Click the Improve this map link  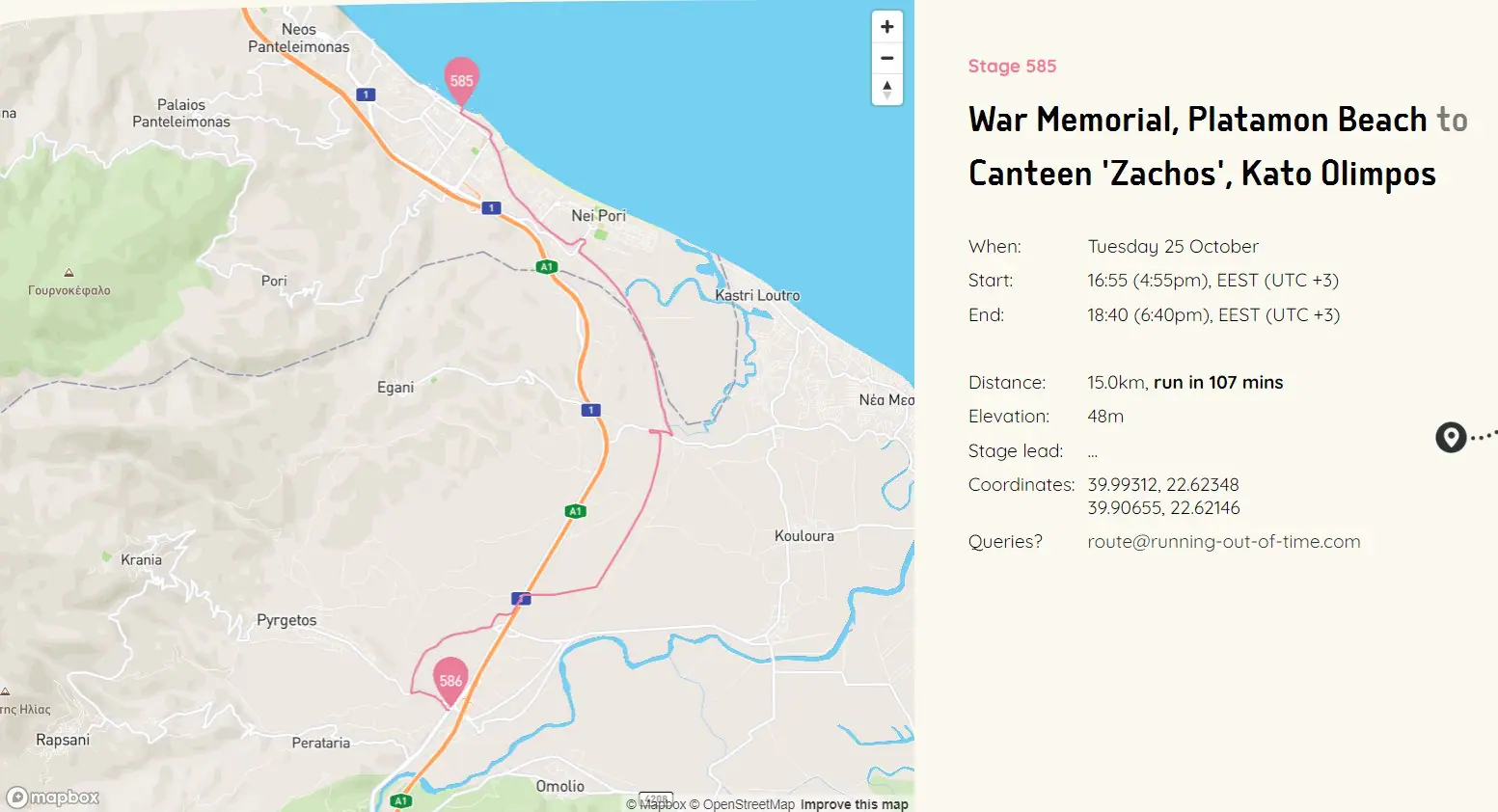(x=854, y=804)
